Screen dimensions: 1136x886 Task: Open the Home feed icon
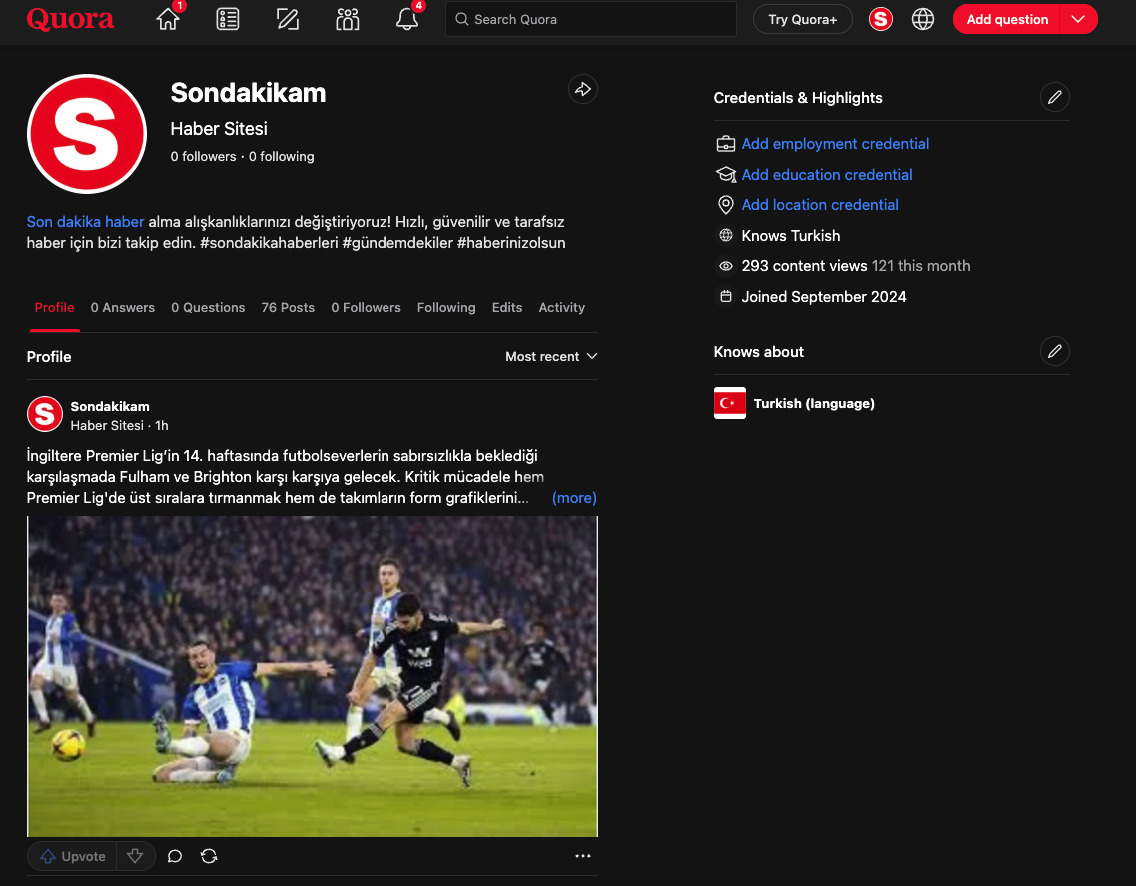[x=167, y=19]
